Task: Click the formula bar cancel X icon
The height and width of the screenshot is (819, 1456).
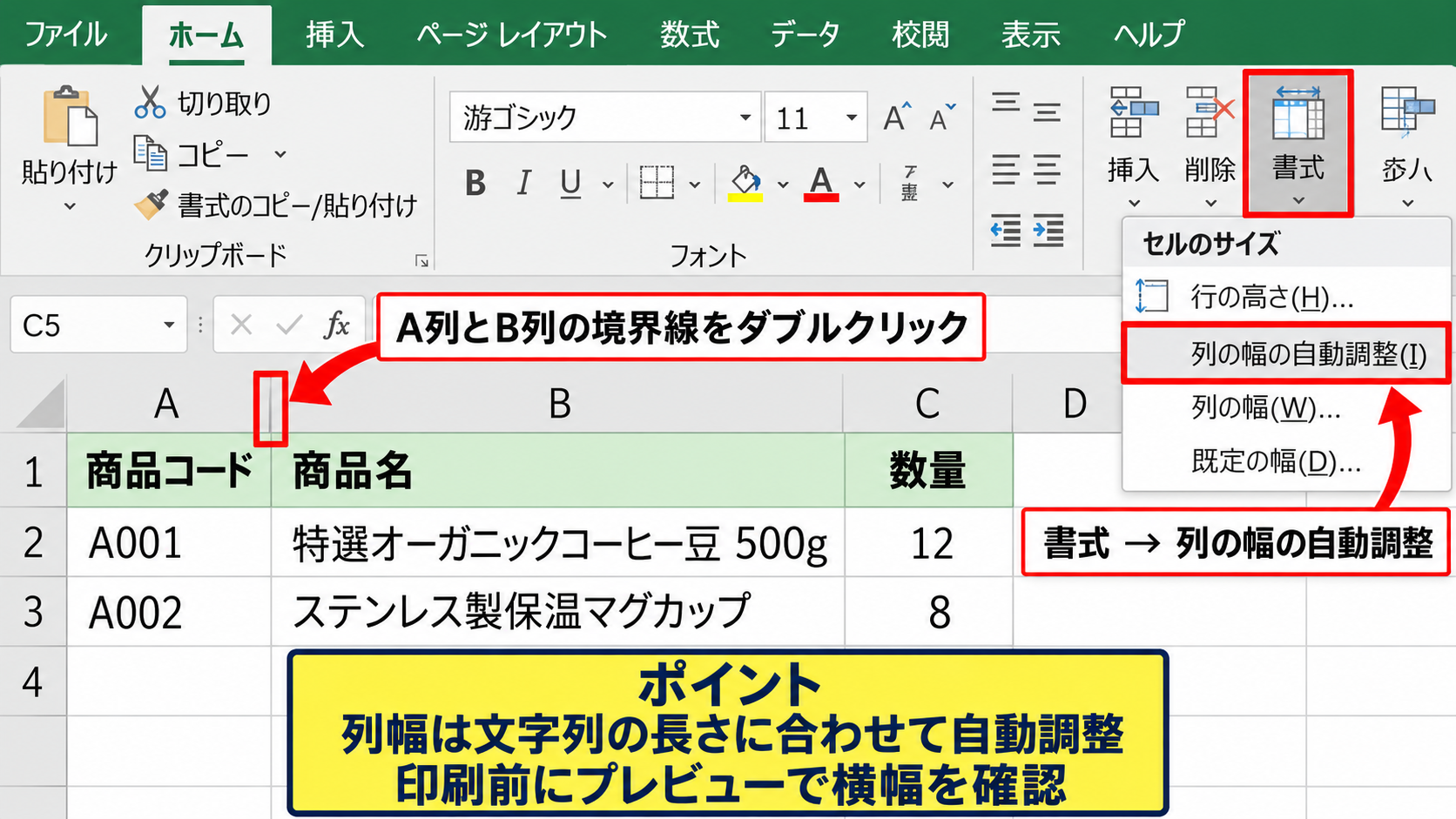Action: tap(241, 325)
